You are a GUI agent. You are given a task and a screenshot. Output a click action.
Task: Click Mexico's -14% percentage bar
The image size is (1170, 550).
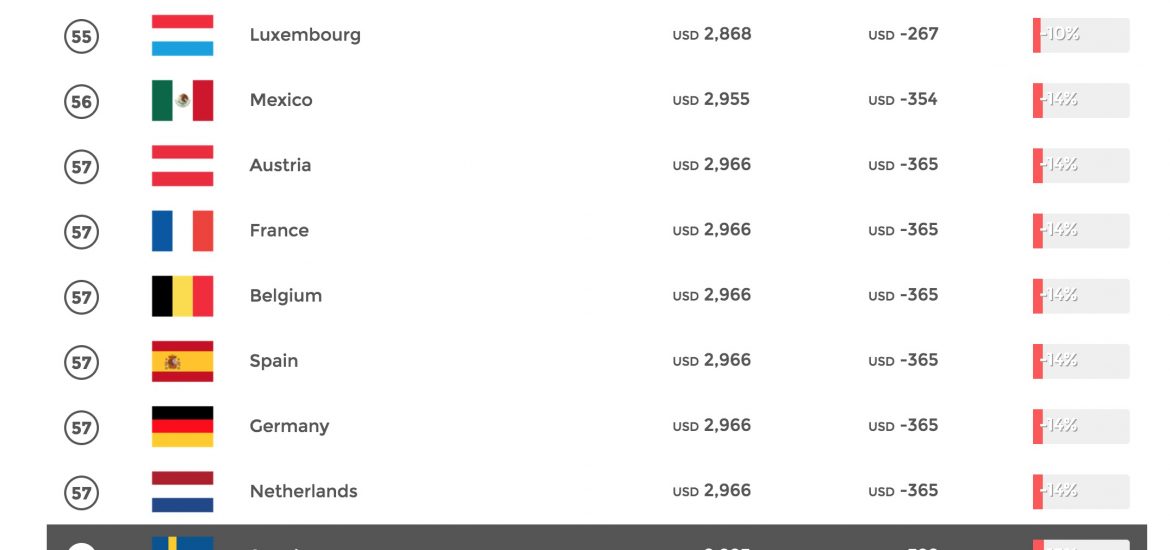coord(1080,100)
